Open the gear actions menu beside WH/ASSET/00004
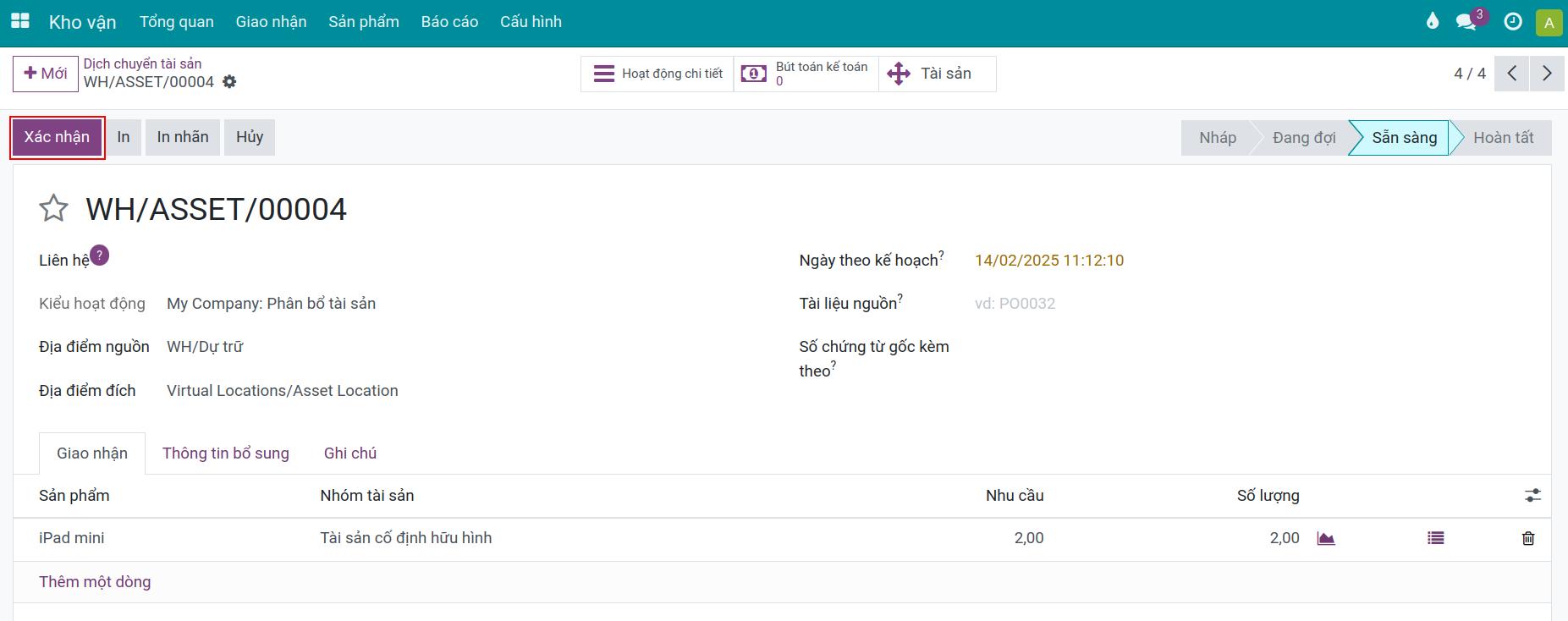This screenshot has height=621, width=1568. [x=229, y=82]
